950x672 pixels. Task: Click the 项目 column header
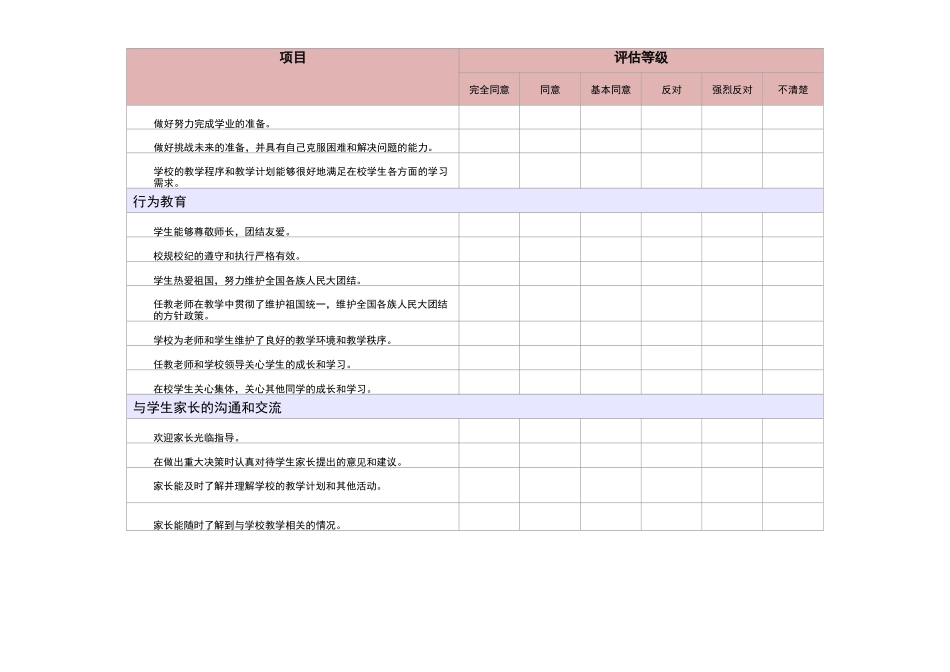[x=293, y=77]
